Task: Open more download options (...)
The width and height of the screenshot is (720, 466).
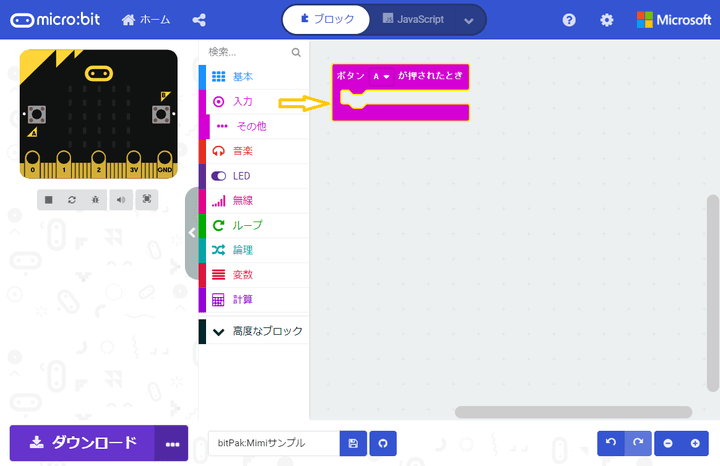Action: click(172, 444)
